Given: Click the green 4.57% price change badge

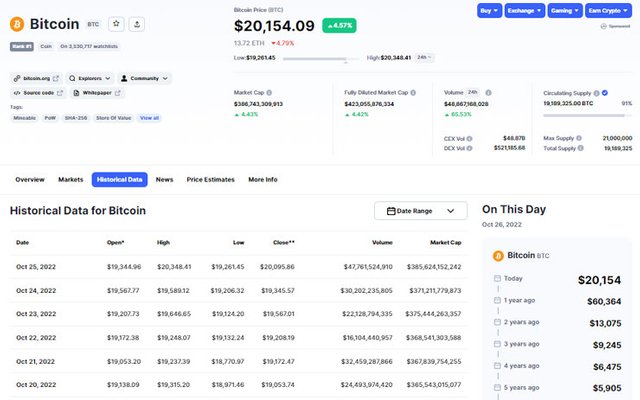Looking at the screenshot, I should pos(339,25).
